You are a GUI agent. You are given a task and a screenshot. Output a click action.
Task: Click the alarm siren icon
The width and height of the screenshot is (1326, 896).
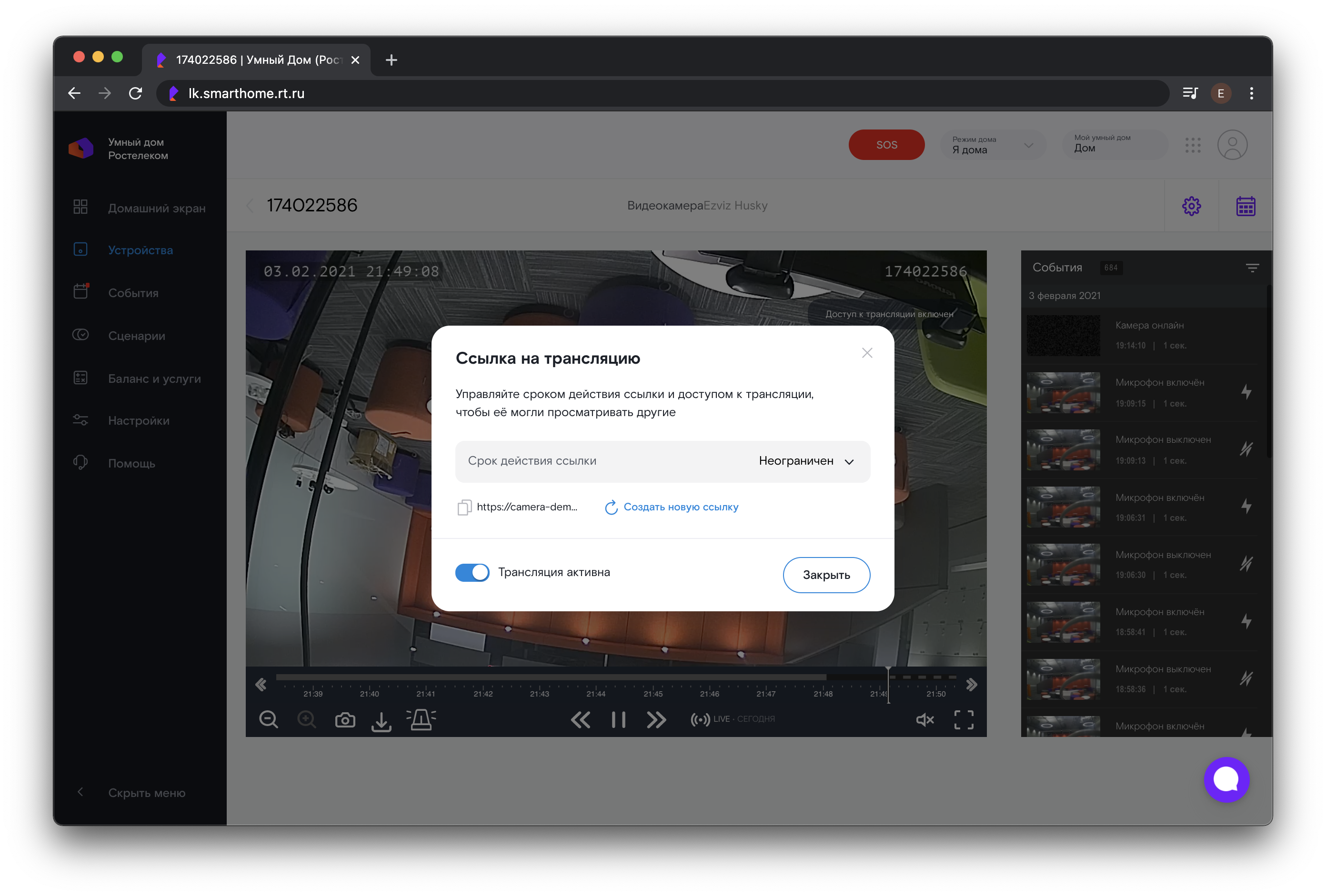click(421, 719)
